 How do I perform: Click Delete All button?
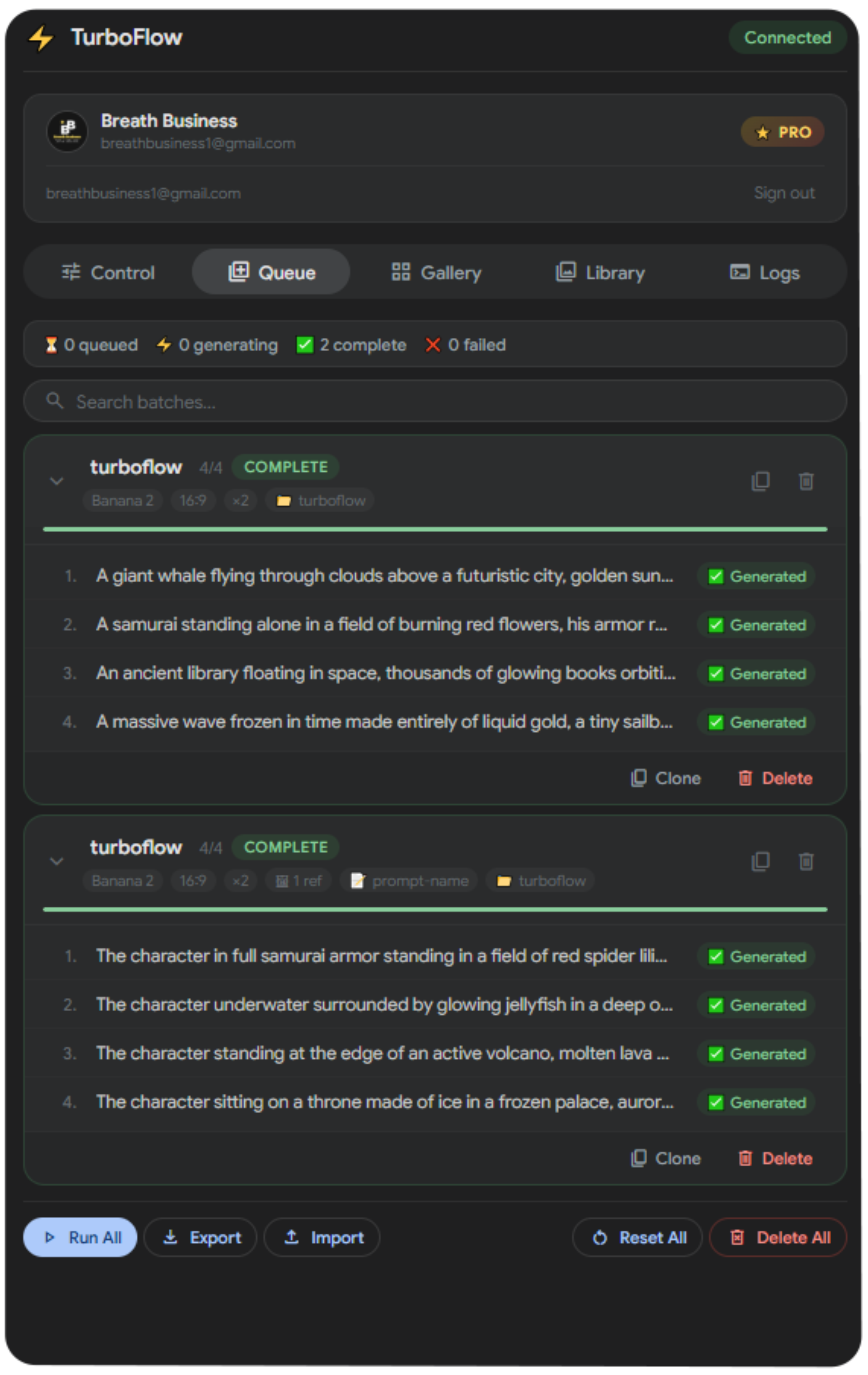click(x=778, y=1237)
